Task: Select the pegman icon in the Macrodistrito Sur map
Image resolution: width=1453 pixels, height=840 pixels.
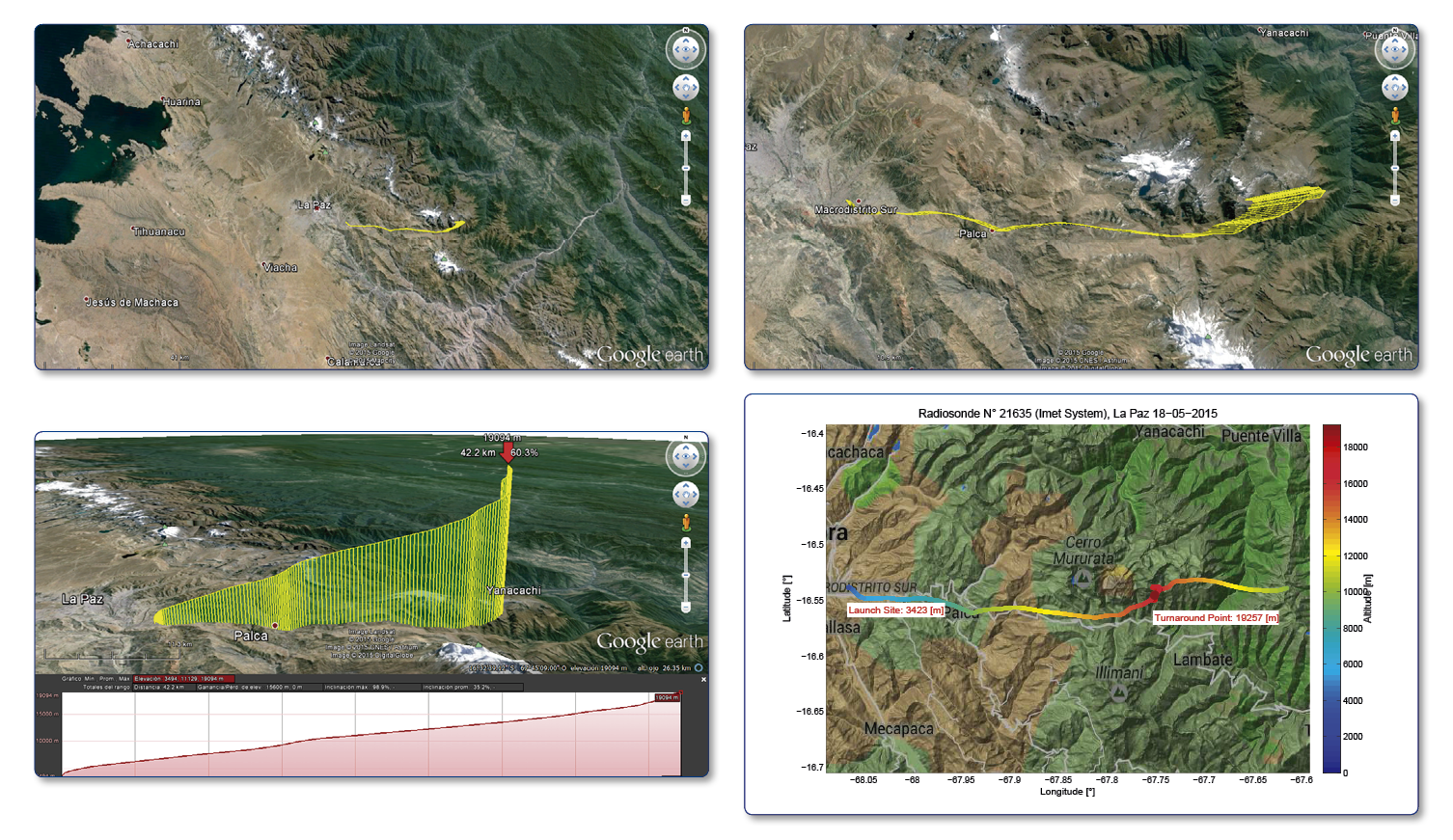Action: point(1395,116)
